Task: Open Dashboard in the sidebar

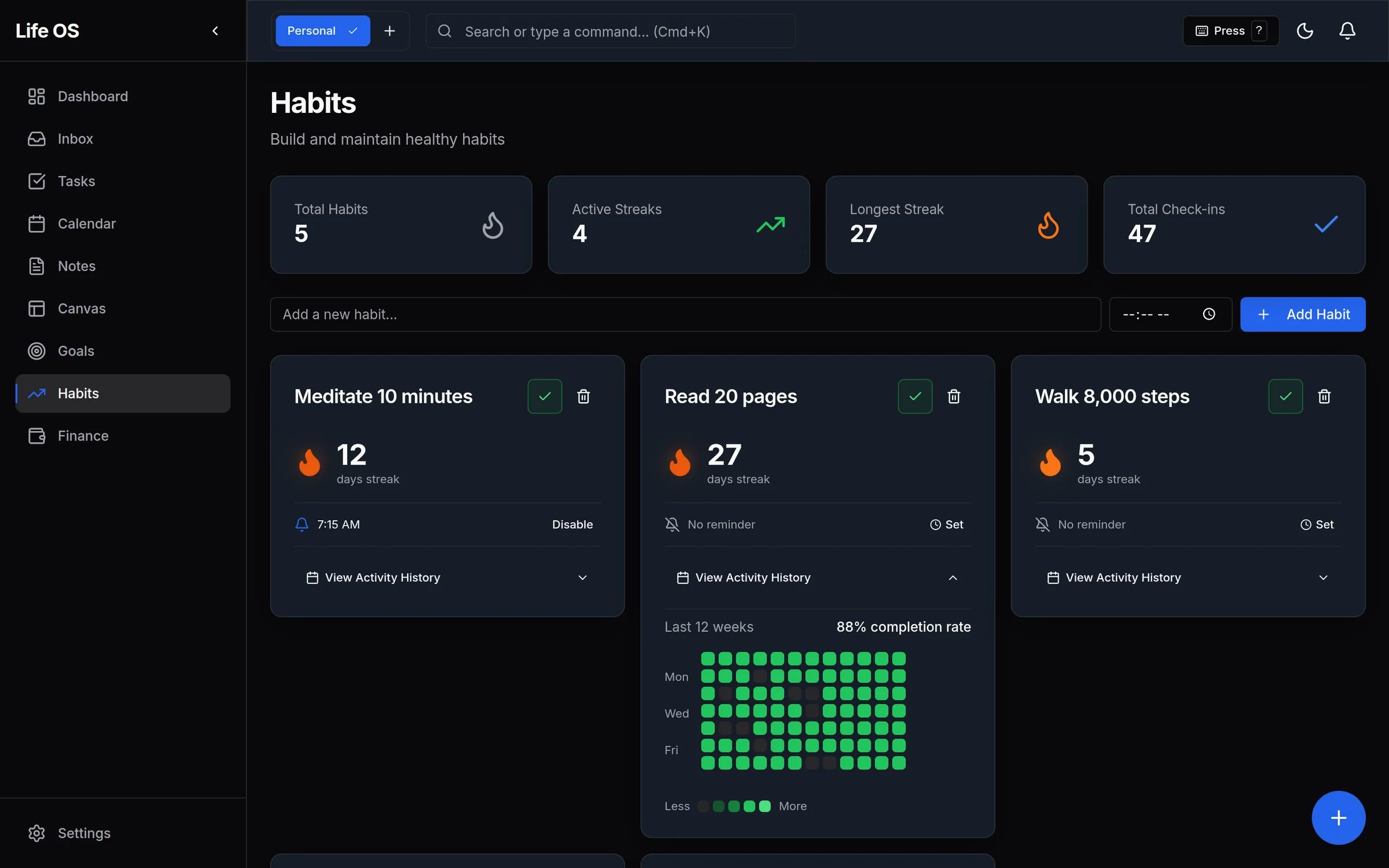Action: coord(123,96)
